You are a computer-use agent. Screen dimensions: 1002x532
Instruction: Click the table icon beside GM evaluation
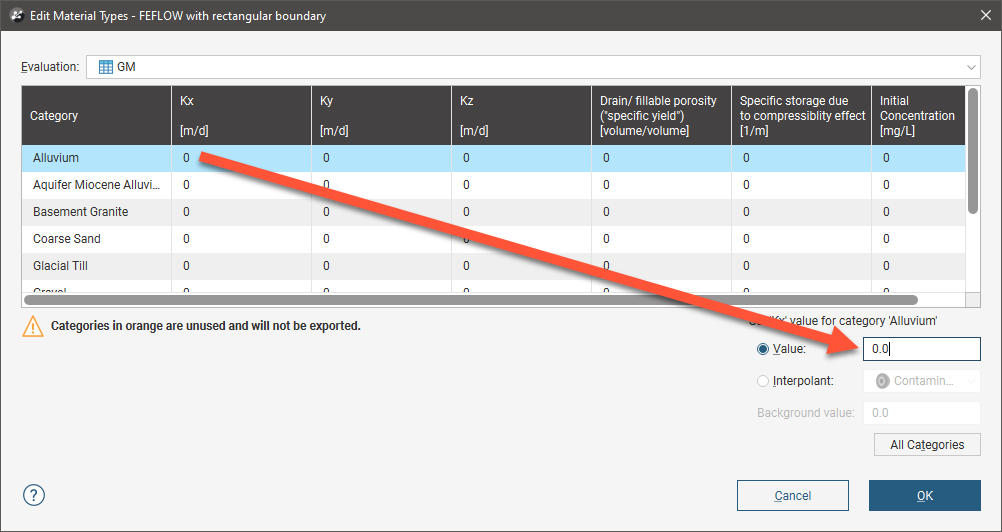pos(106,67)
